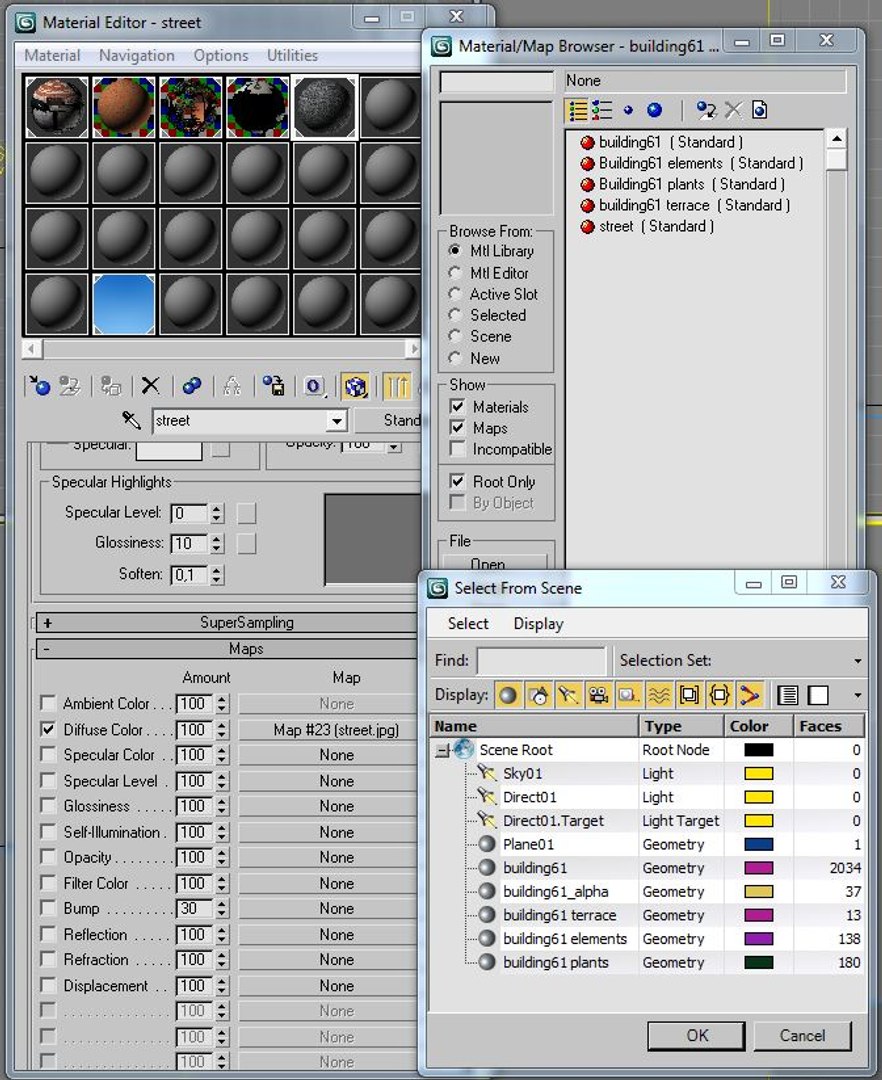
Task: Toggle Display XRefs filter icon
Action: coord(719,696)
